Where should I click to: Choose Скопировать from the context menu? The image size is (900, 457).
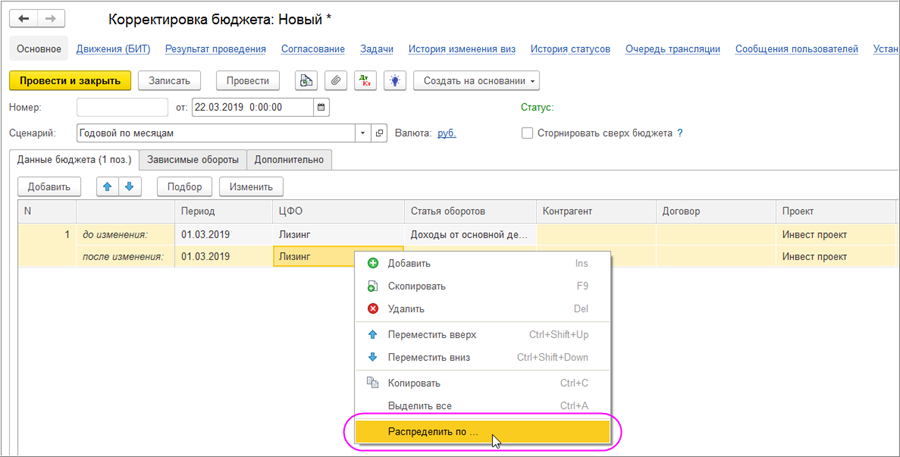[x=416, y=286]
